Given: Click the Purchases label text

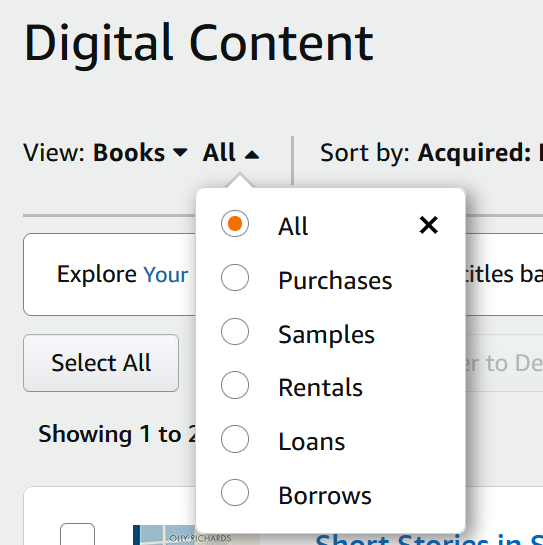Looking at the screenshot, I should (335, 280).
